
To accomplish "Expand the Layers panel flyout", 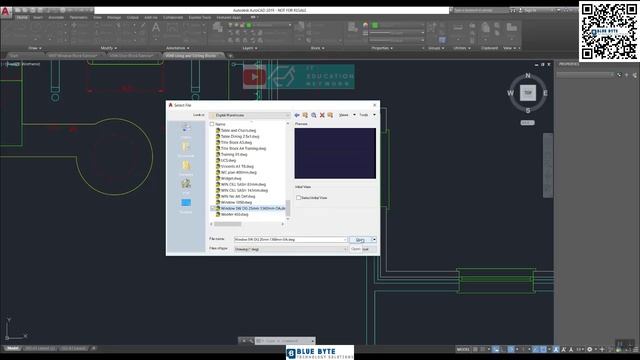I will pyautogui.click(x=250, y=48).
